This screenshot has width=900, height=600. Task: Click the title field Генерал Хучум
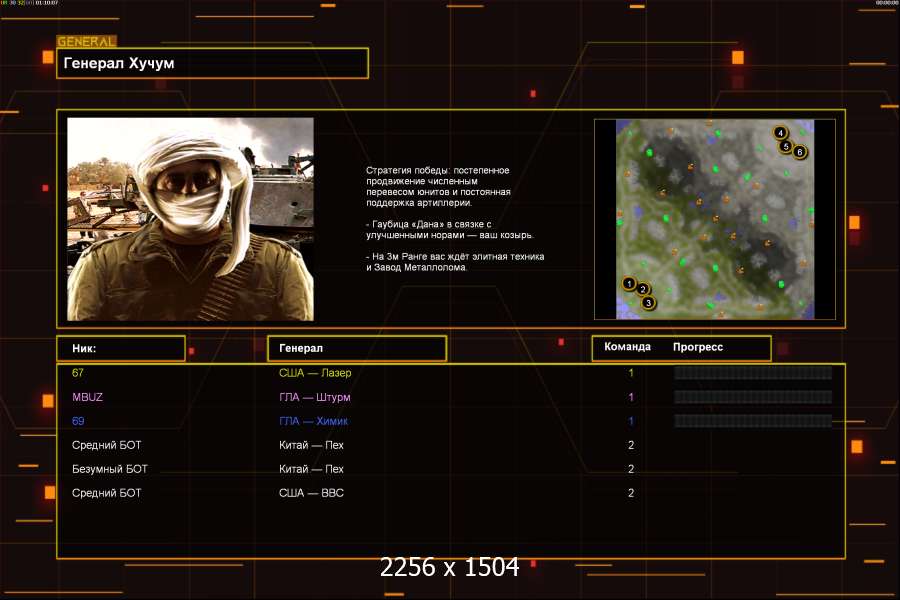212,63
